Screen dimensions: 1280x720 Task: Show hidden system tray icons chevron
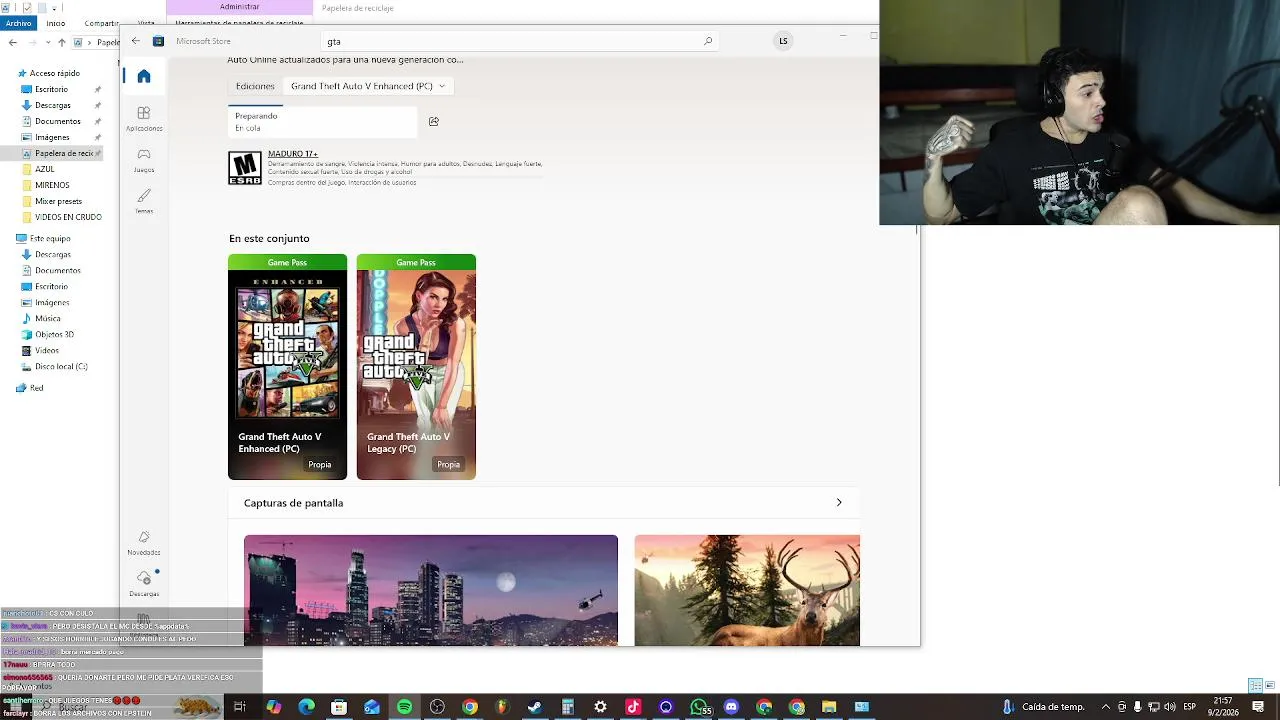(x=1106, y=707)
